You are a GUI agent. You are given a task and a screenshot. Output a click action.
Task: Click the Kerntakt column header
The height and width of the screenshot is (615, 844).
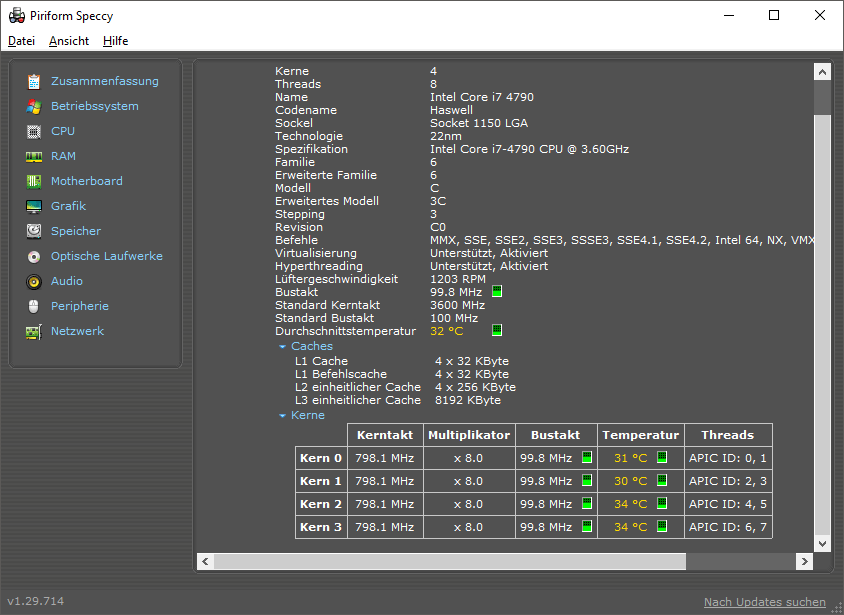click(385, 435)
